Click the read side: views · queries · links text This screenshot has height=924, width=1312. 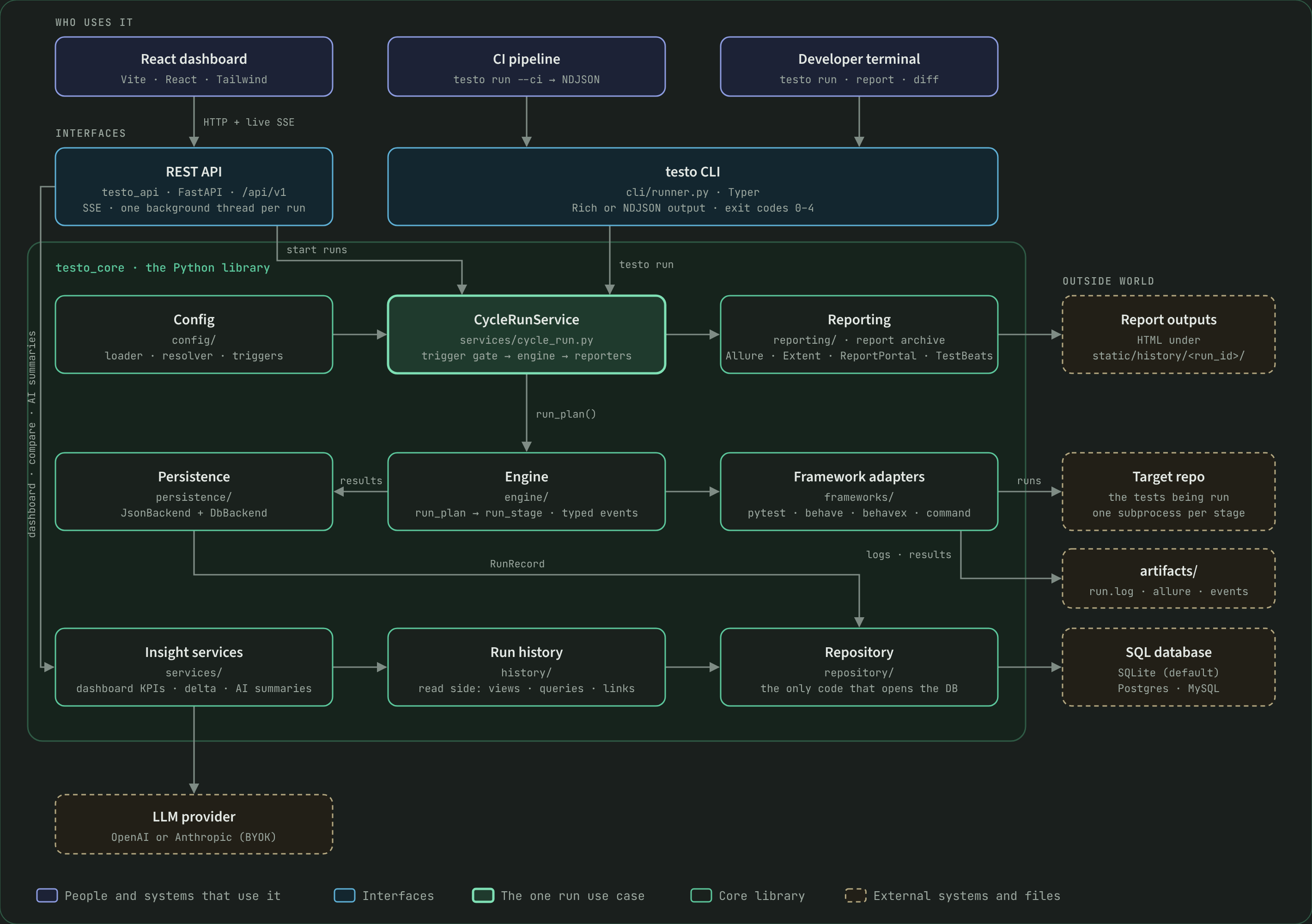pyautogui.click(x=526, y=688)
